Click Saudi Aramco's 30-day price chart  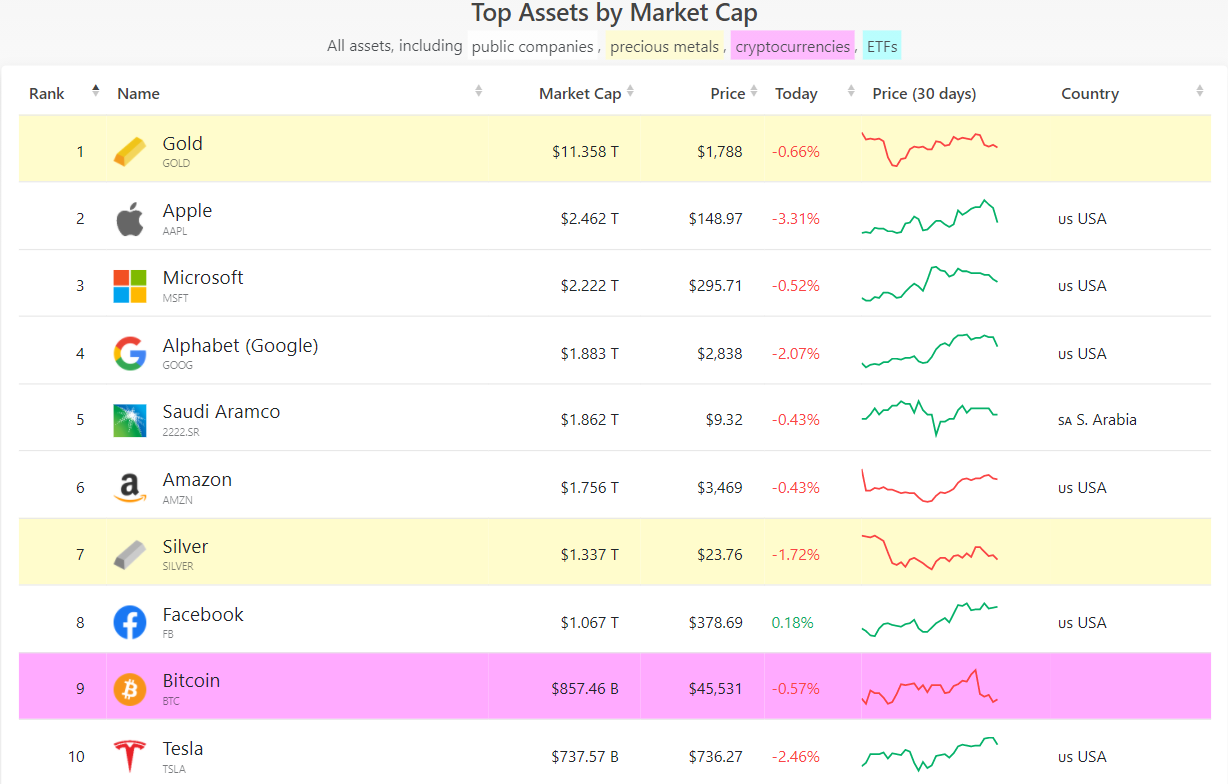pyautogui.click(x=930, y=418)
